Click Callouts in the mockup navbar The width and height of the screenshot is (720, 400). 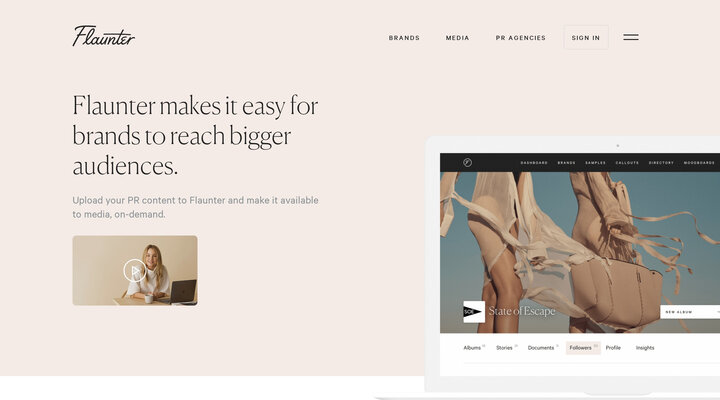[627, 163]
